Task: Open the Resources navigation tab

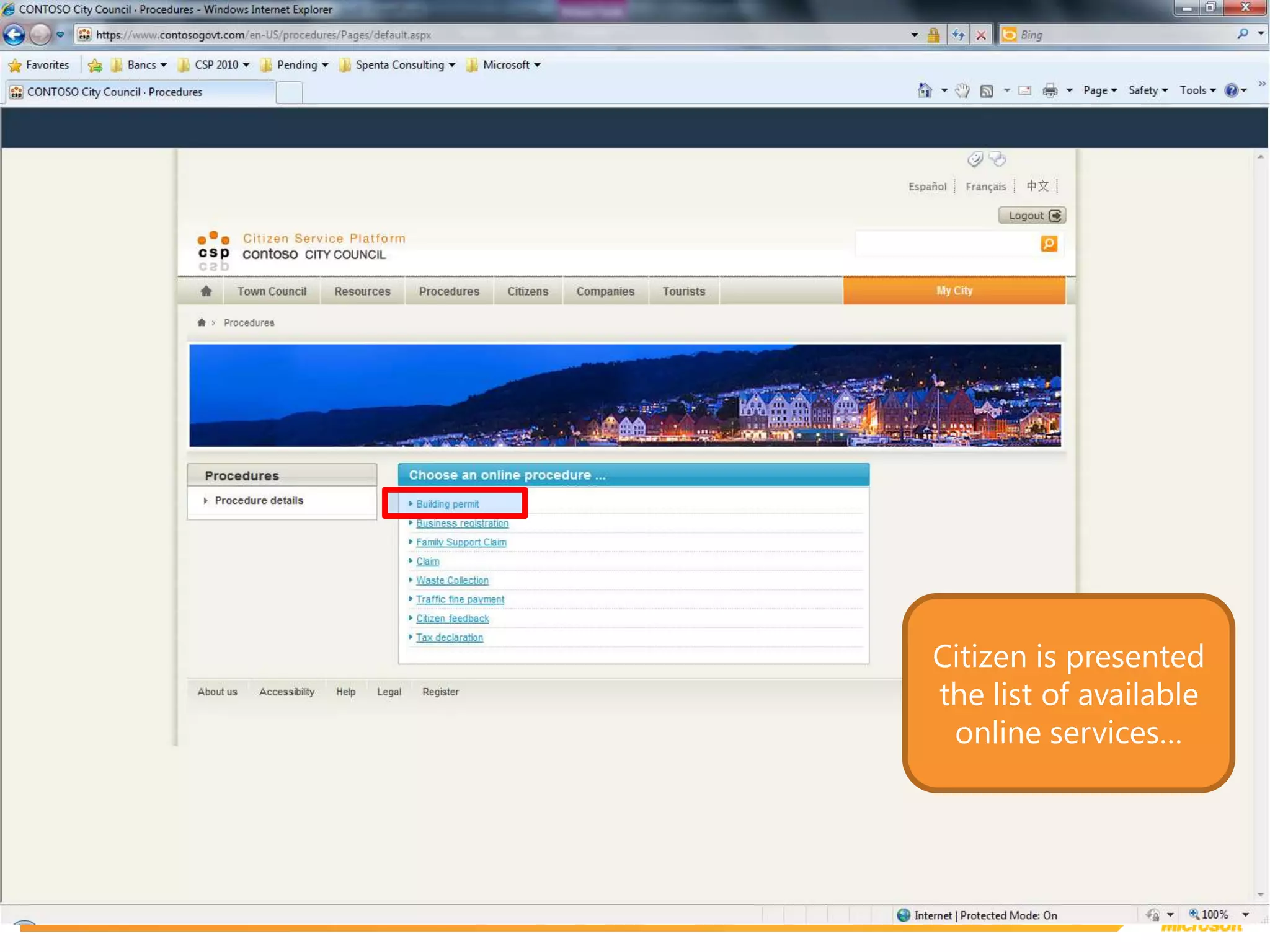Action: (362, 291)
